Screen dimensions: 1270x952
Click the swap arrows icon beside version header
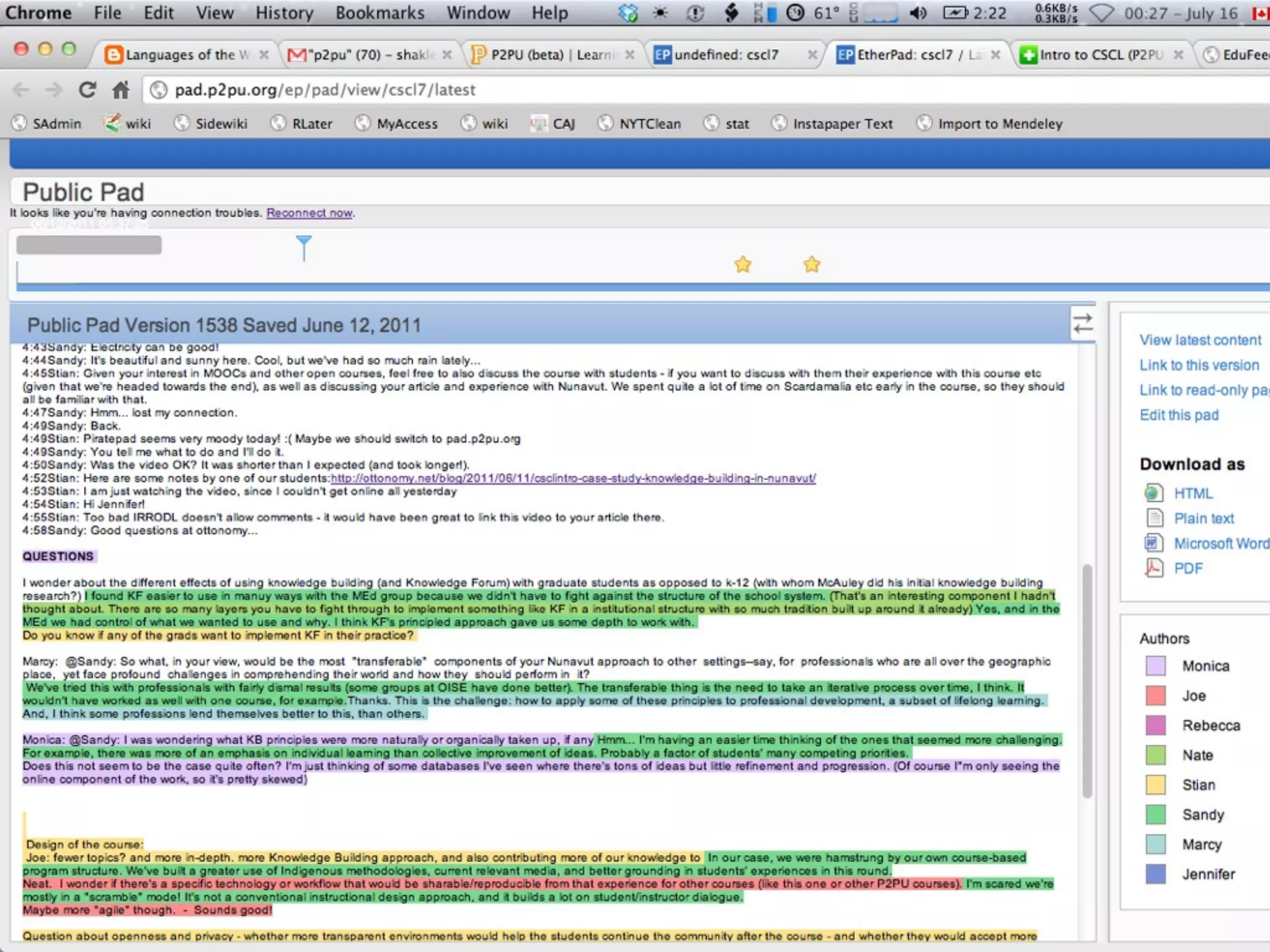point(1083,324)
